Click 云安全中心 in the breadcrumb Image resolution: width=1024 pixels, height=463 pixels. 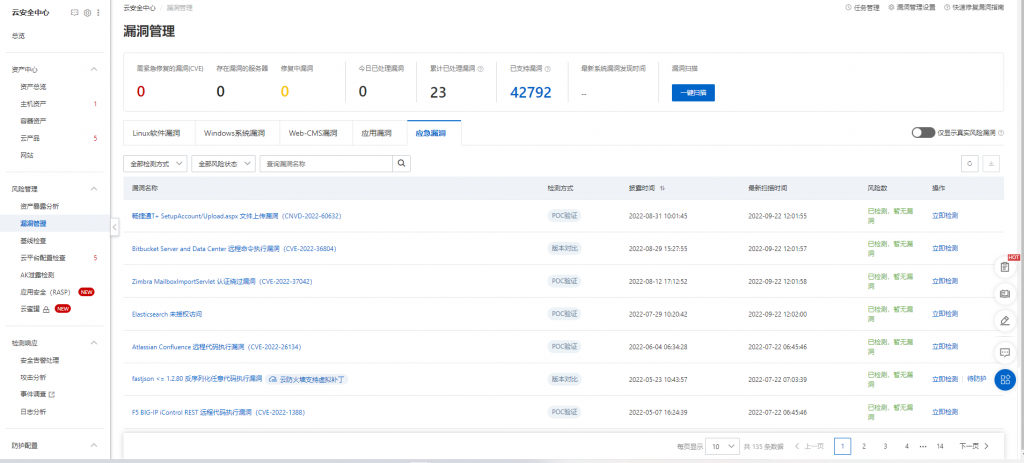point(139,8)
